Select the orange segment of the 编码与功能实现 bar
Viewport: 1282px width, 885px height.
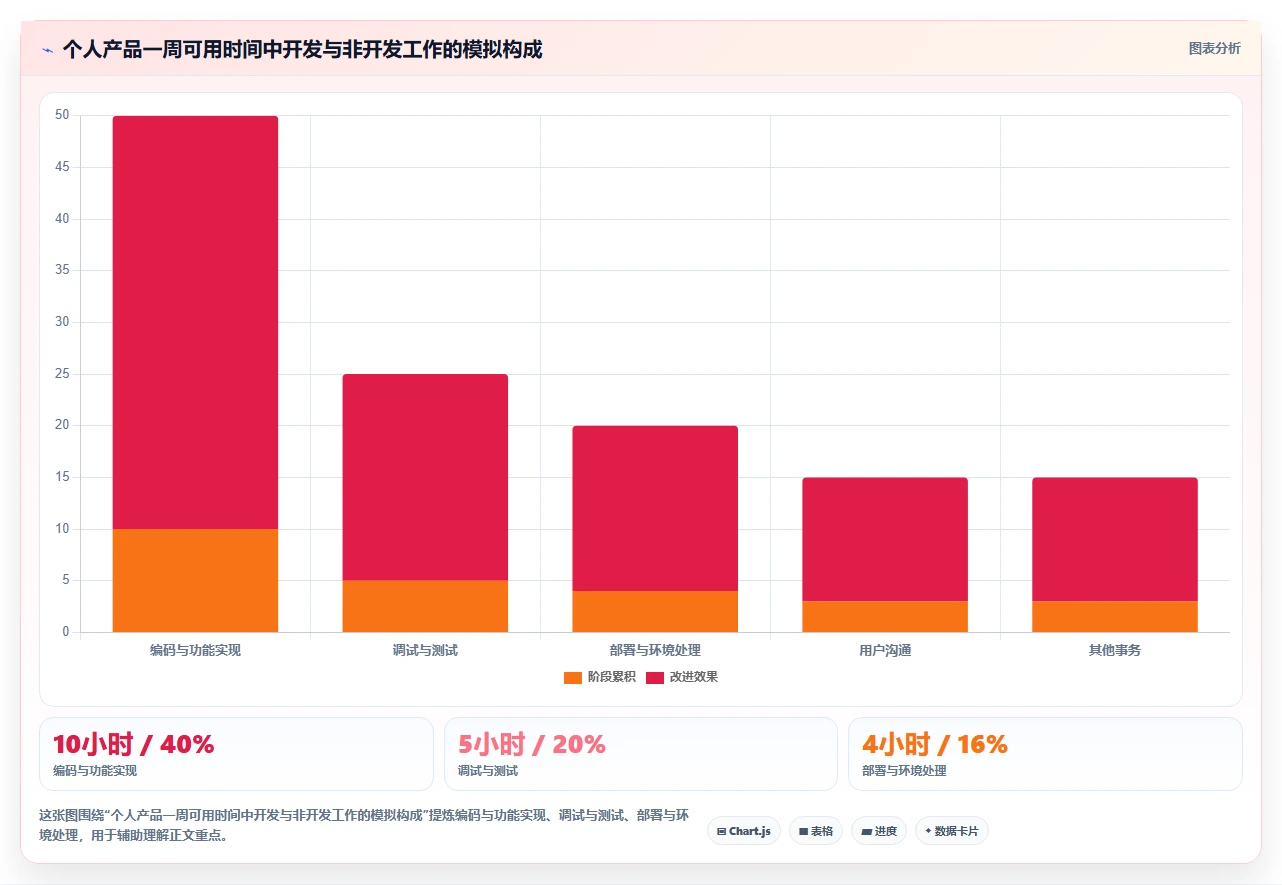point(195,580)
